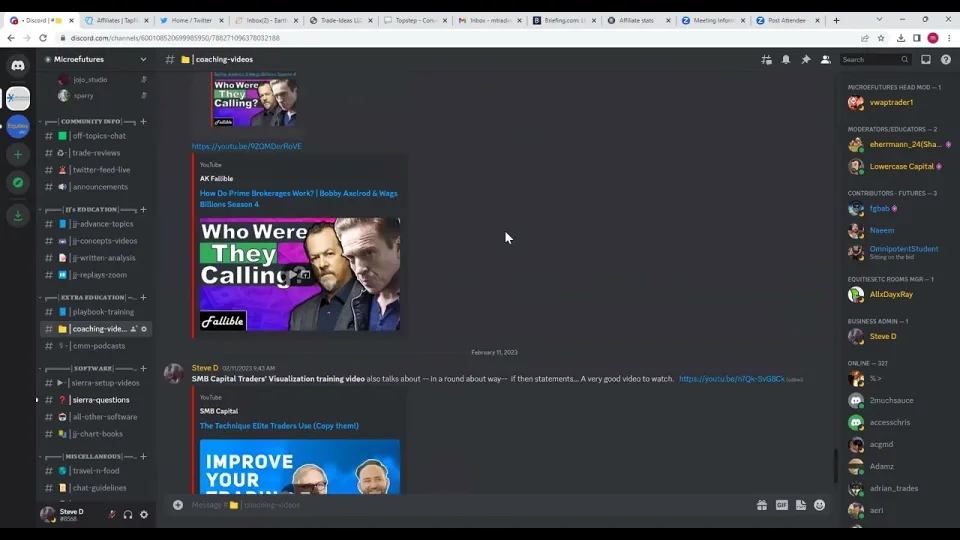Toggle headphones deafen in user panel

[127, 515]
